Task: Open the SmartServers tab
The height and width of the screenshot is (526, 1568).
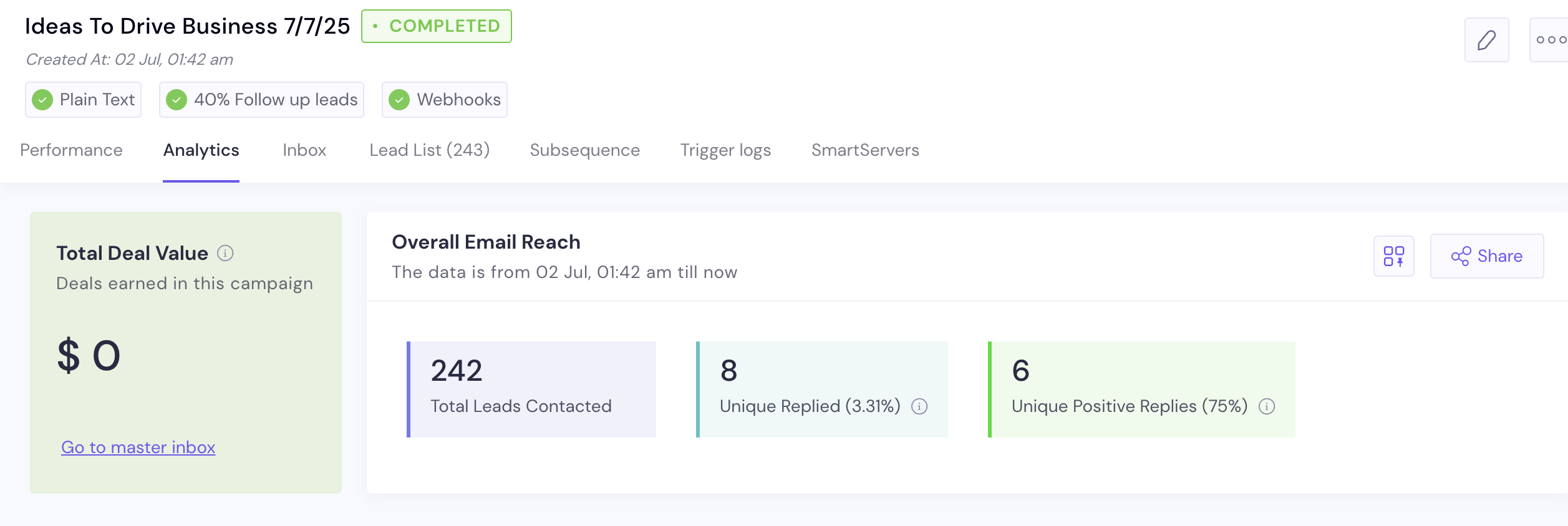Action: (x=865, y=150)
